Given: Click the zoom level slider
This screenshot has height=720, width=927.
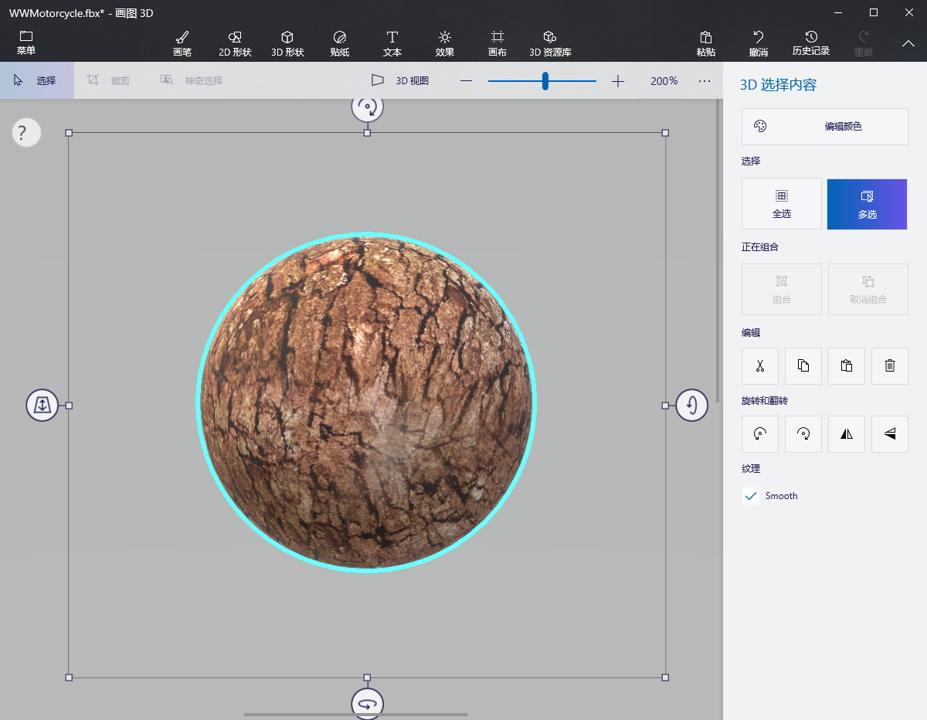Looking at the screenshot, I should click(x=545, y=81).
